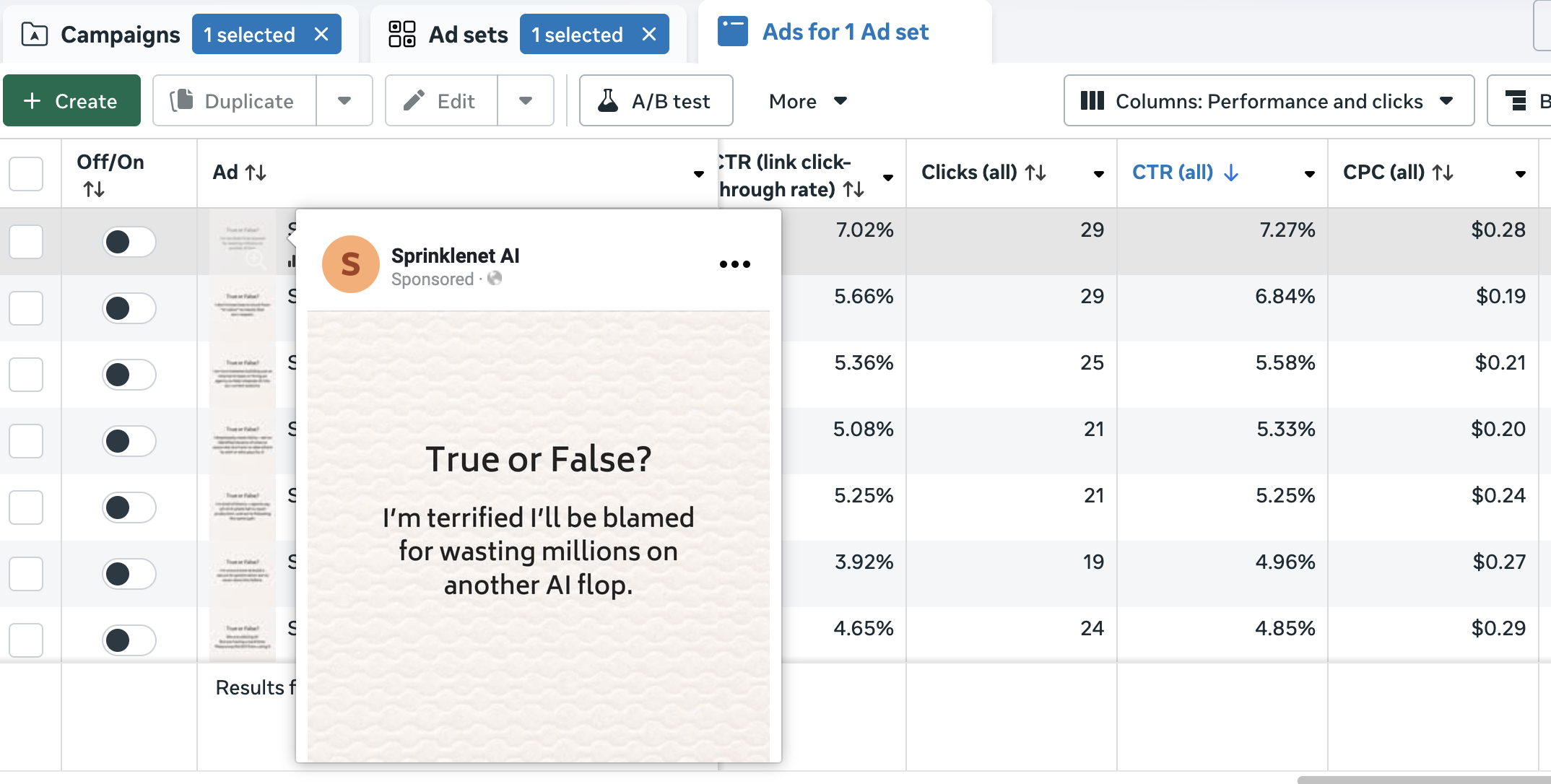
Task: Click the second ad's thumbnail image
Action: pos(243,308)
